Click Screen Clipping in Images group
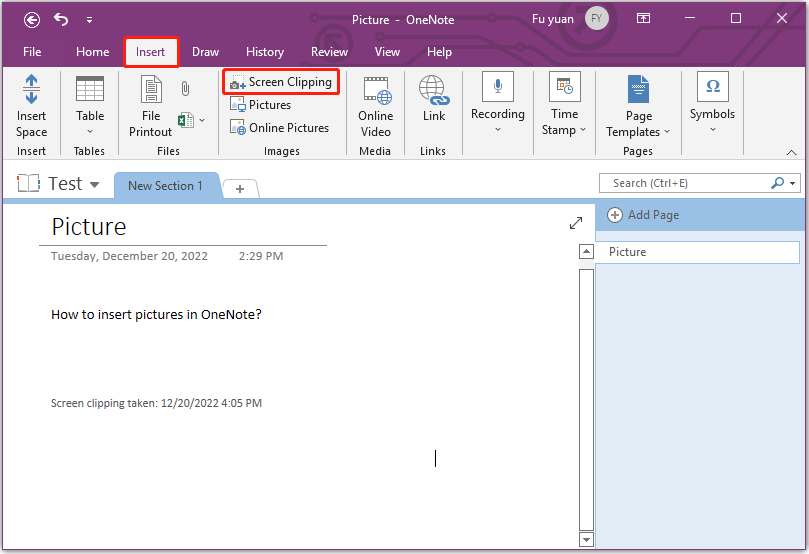 pos(281,82)
